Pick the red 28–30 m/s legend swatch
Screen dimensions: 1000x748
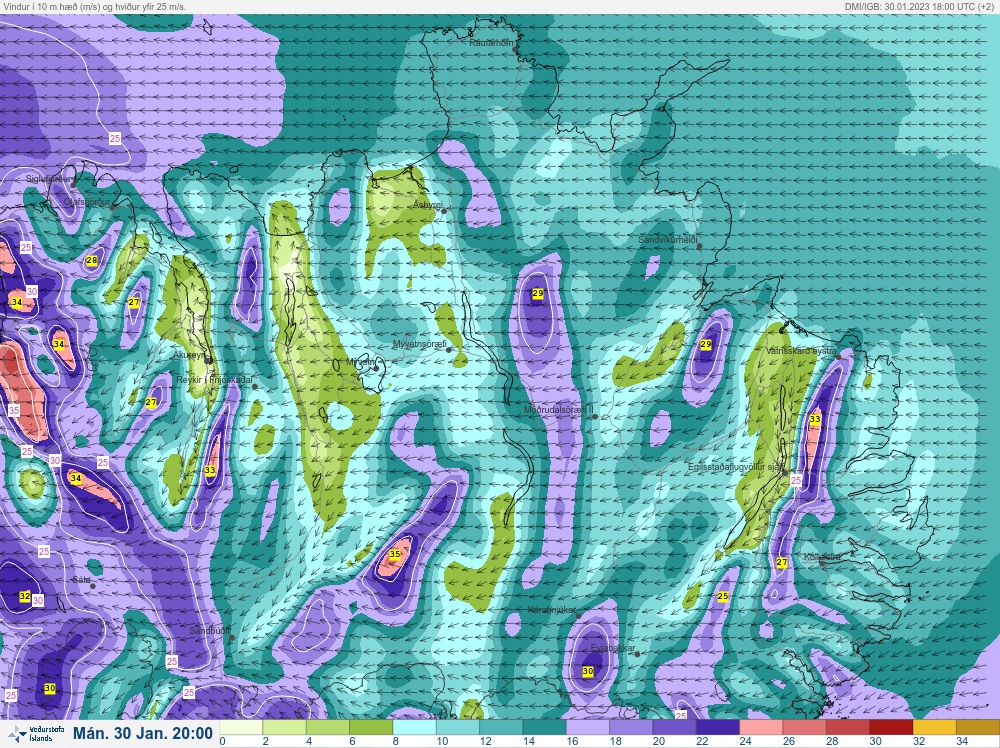(848, 728)
